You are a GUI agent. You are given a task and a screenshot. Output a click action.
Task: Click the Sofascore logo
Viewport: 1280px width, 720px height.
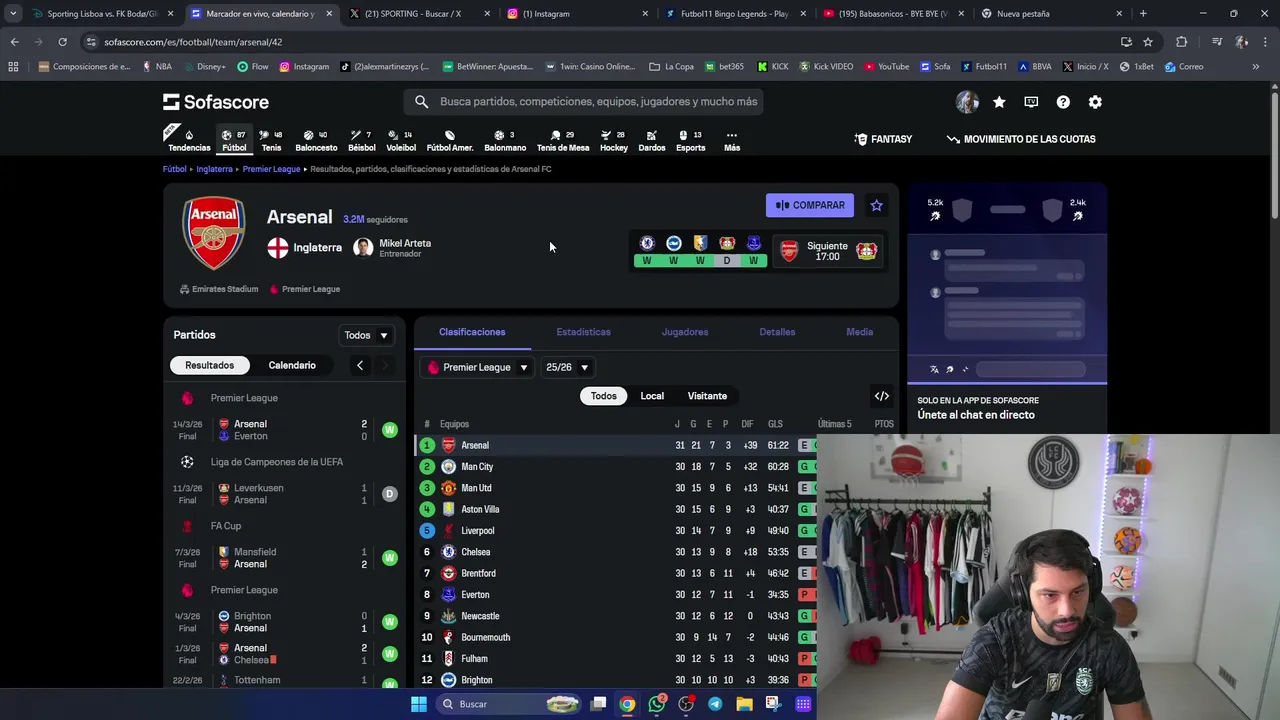click(216, 102)
